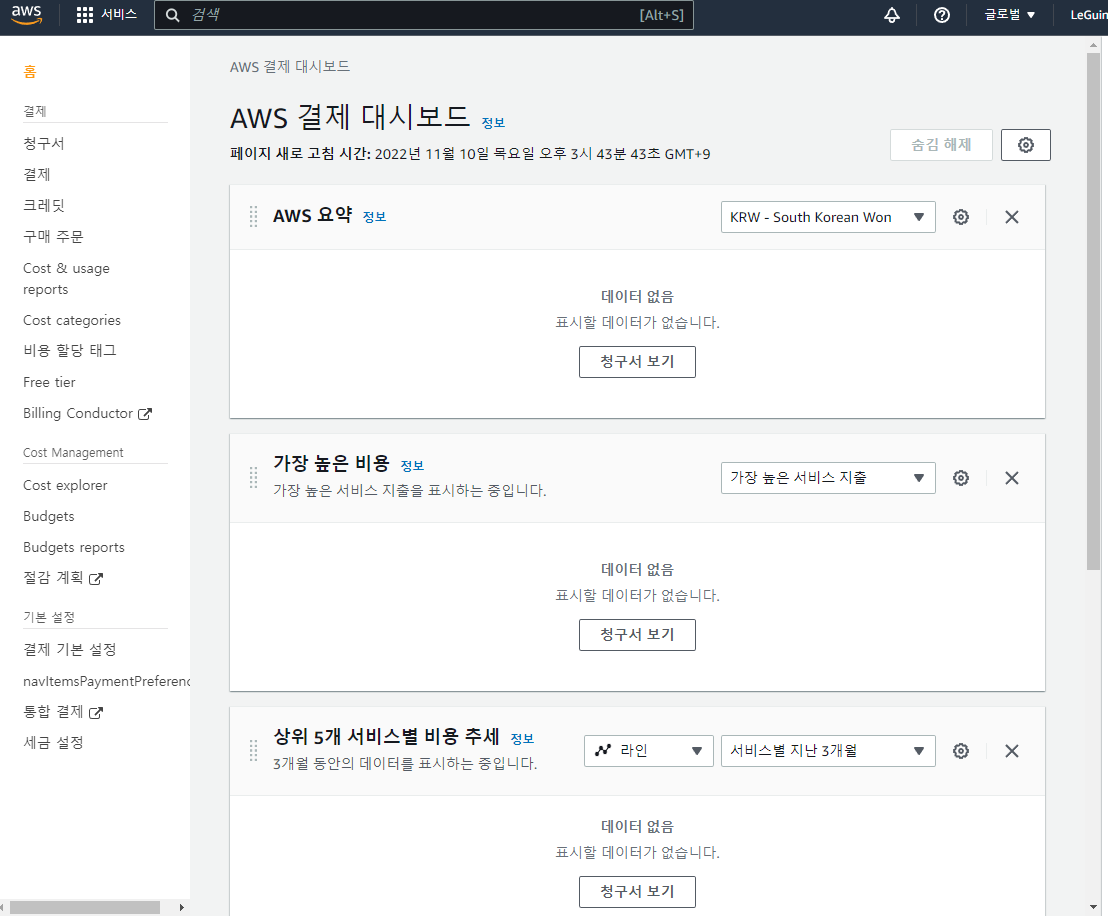Image resolution: width=1108 pixels, height=916 pixels.
Task: Click the page vertical scrollbar thumb
Action: pos(1093,310)
